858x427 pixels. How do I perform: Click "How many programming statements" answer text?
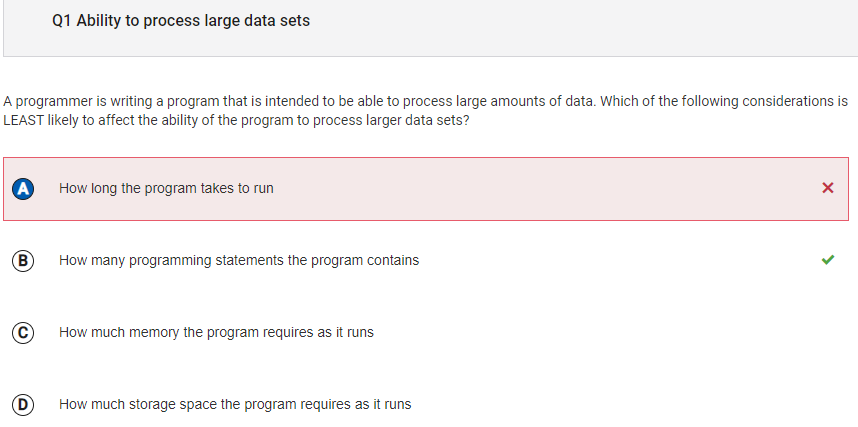pyautogui.click(x=239, y=260)
